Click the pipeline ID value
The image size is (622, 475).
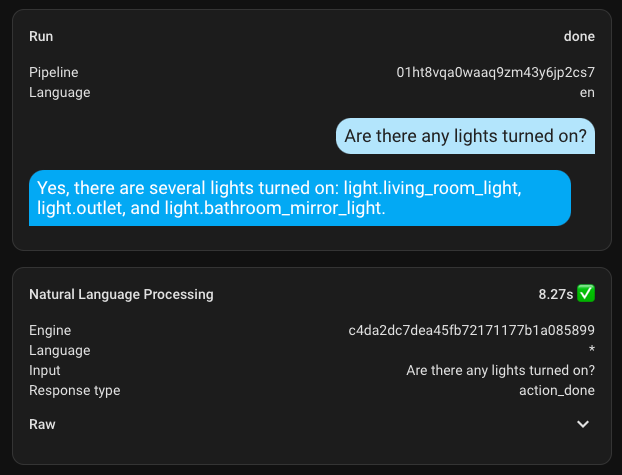(x=496, y=72)
